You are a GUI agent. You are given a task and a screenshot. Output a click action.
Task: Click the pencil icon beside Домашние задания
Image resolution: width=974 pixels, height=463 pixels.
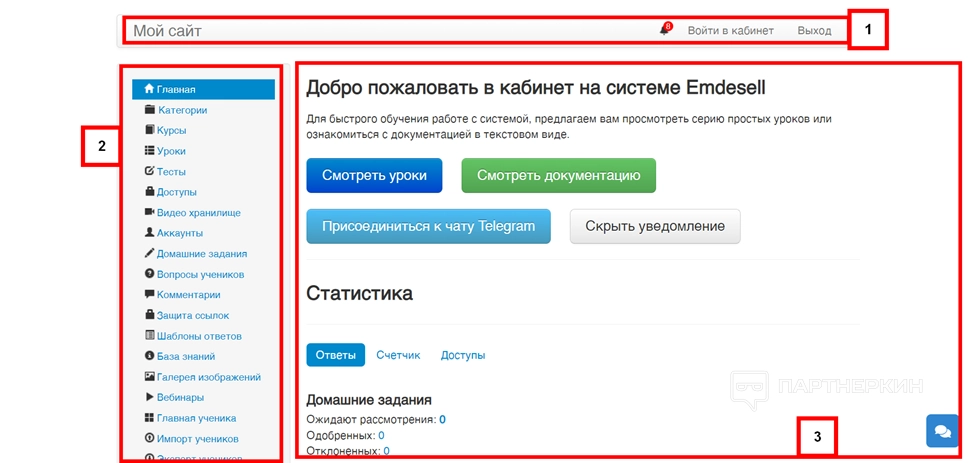(149, 253)
